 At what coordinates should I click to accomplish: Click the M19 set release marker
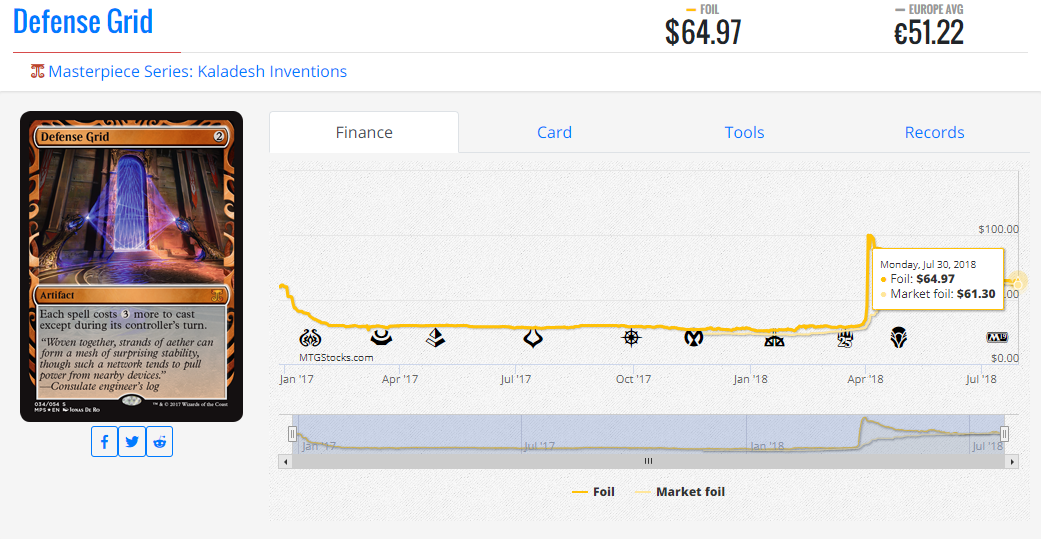click(x=997, y=339)
